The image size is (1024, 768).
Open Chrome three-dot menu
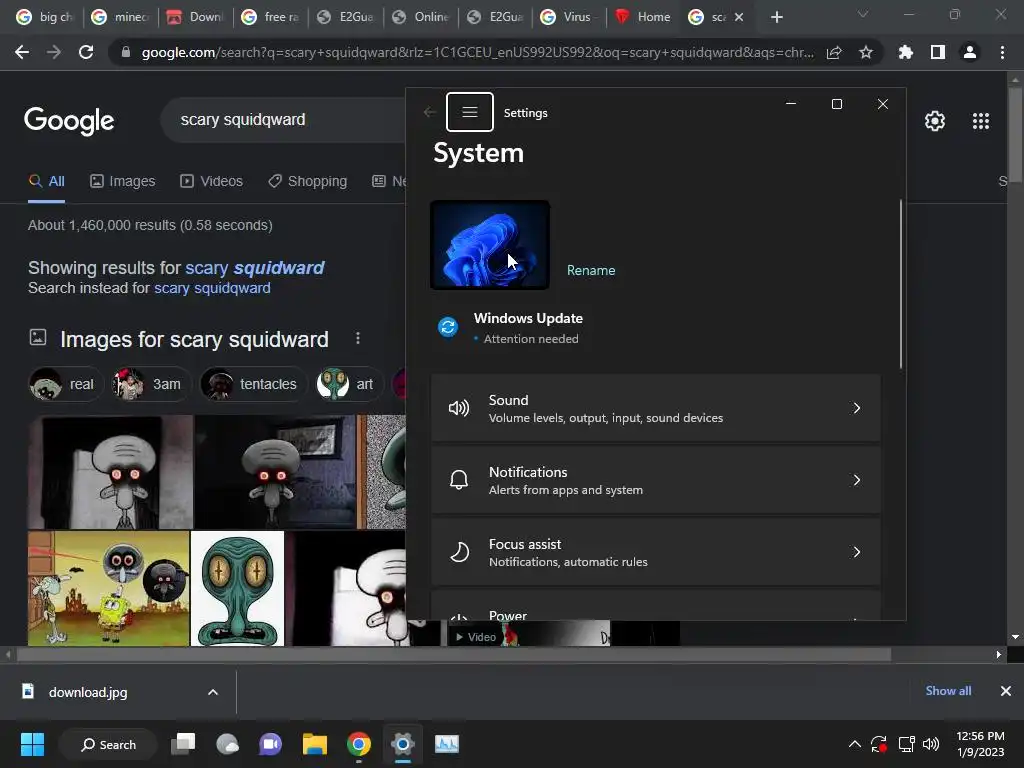[x=1002, y=52]
